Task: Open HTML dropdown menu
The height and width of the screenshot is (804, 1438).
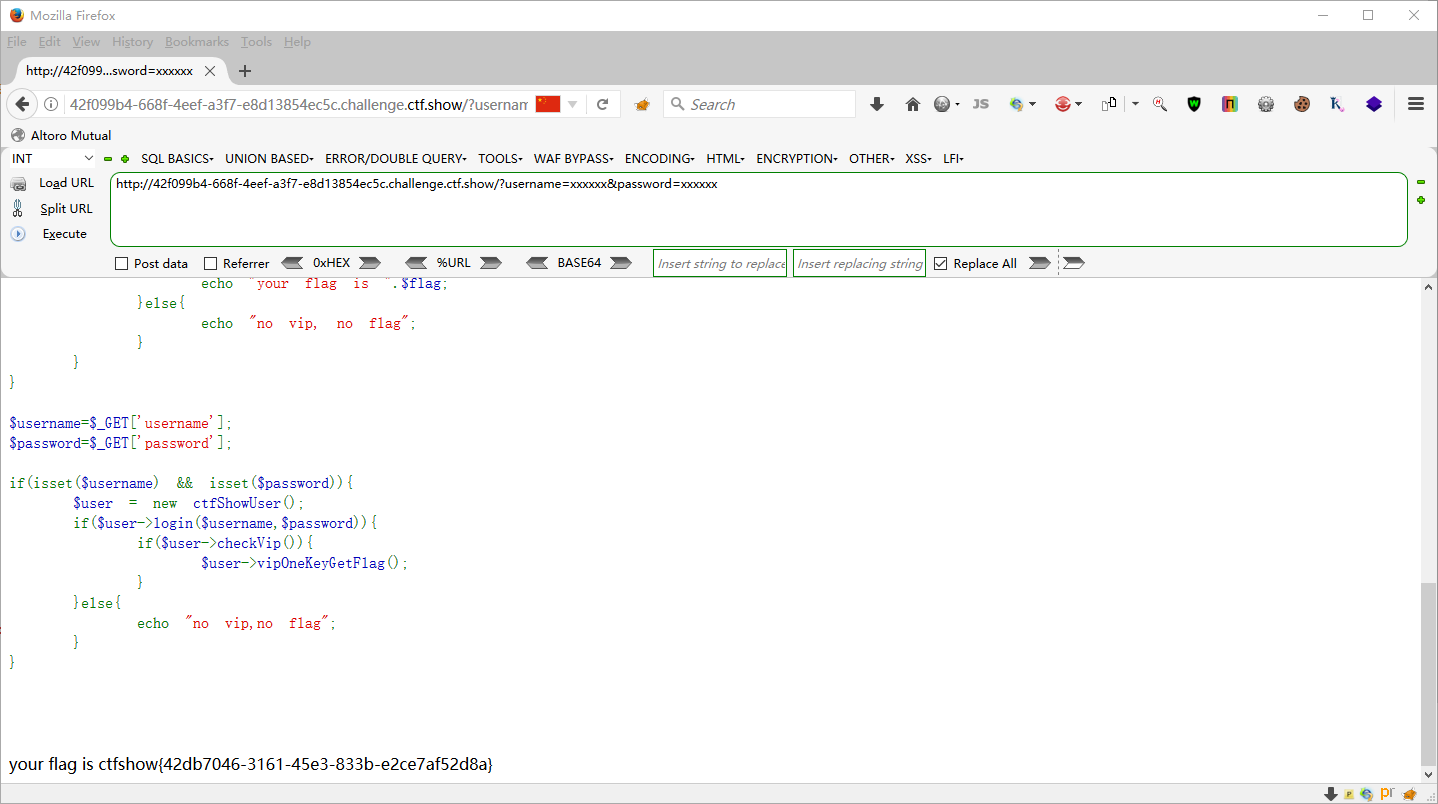Action: (x=726, y=159)
